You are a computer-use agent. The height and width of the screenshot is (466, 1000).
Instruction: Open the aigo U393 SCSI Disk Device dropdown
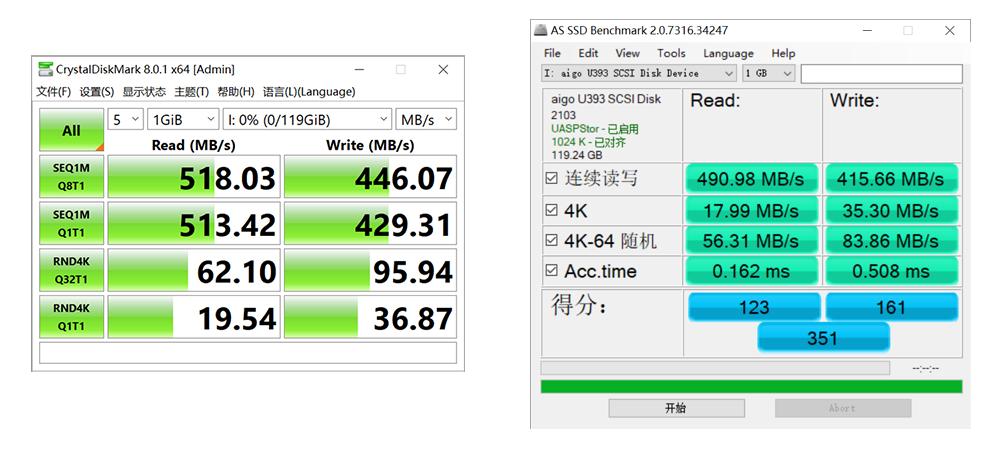(x=639, y=73)
